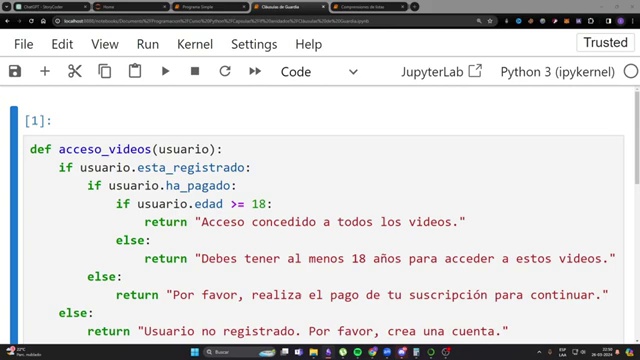Close the Cláusulas de Guardia tab
The image size is (640, 360).
tap(323, 7)
